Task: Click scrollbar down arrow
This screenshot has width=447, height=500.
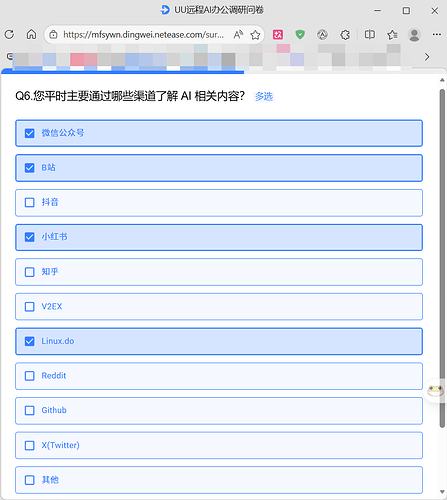Action: pos(442,492)
